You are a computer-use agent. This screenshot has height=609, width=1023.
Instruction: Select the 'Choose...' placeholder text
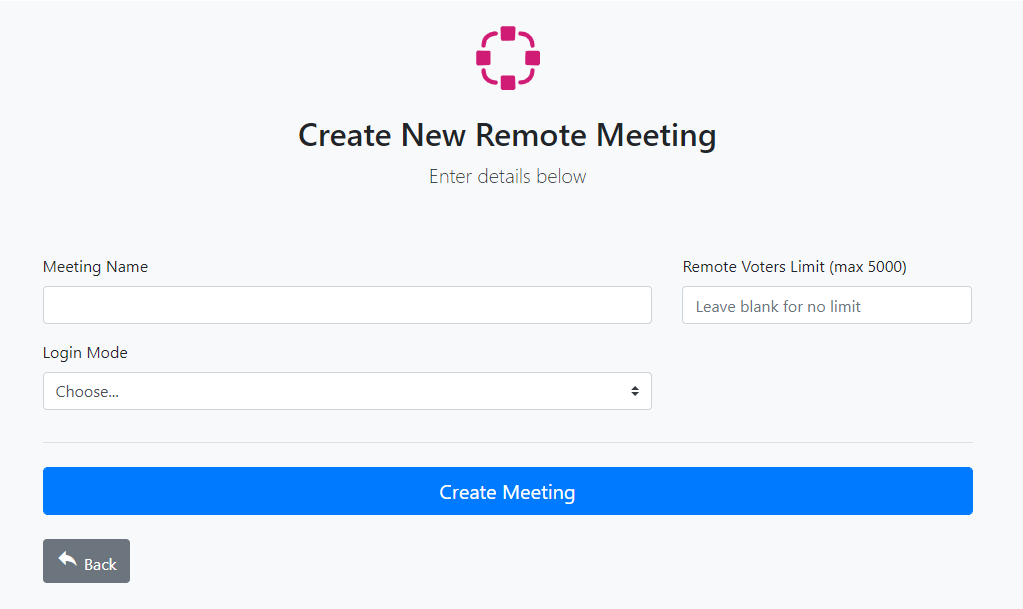pyautogui.click(x=87, y=392)
